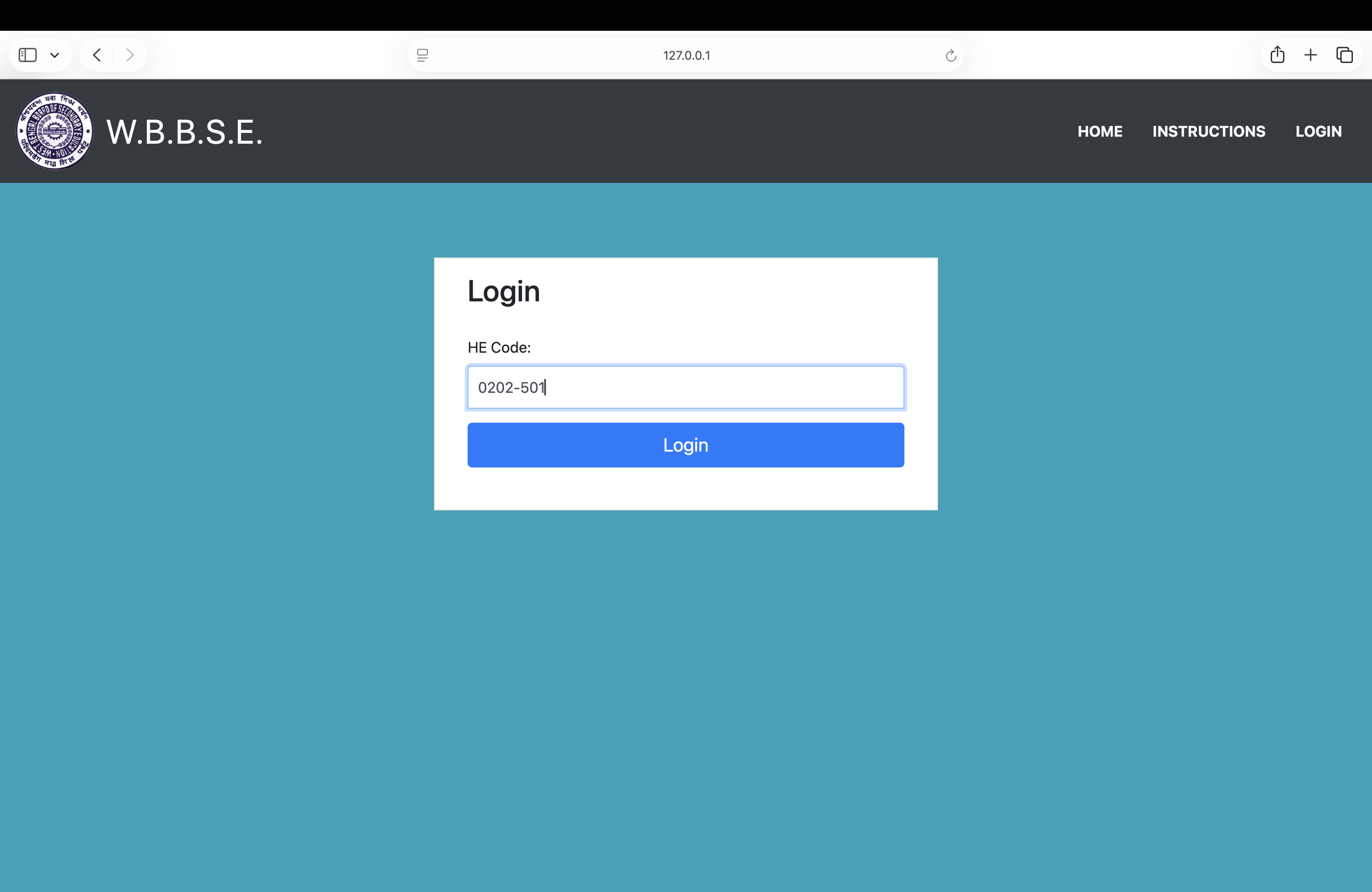Open a new browser tab
The height and width of the screenshot is (892, 1372).
pos(1310,55)
